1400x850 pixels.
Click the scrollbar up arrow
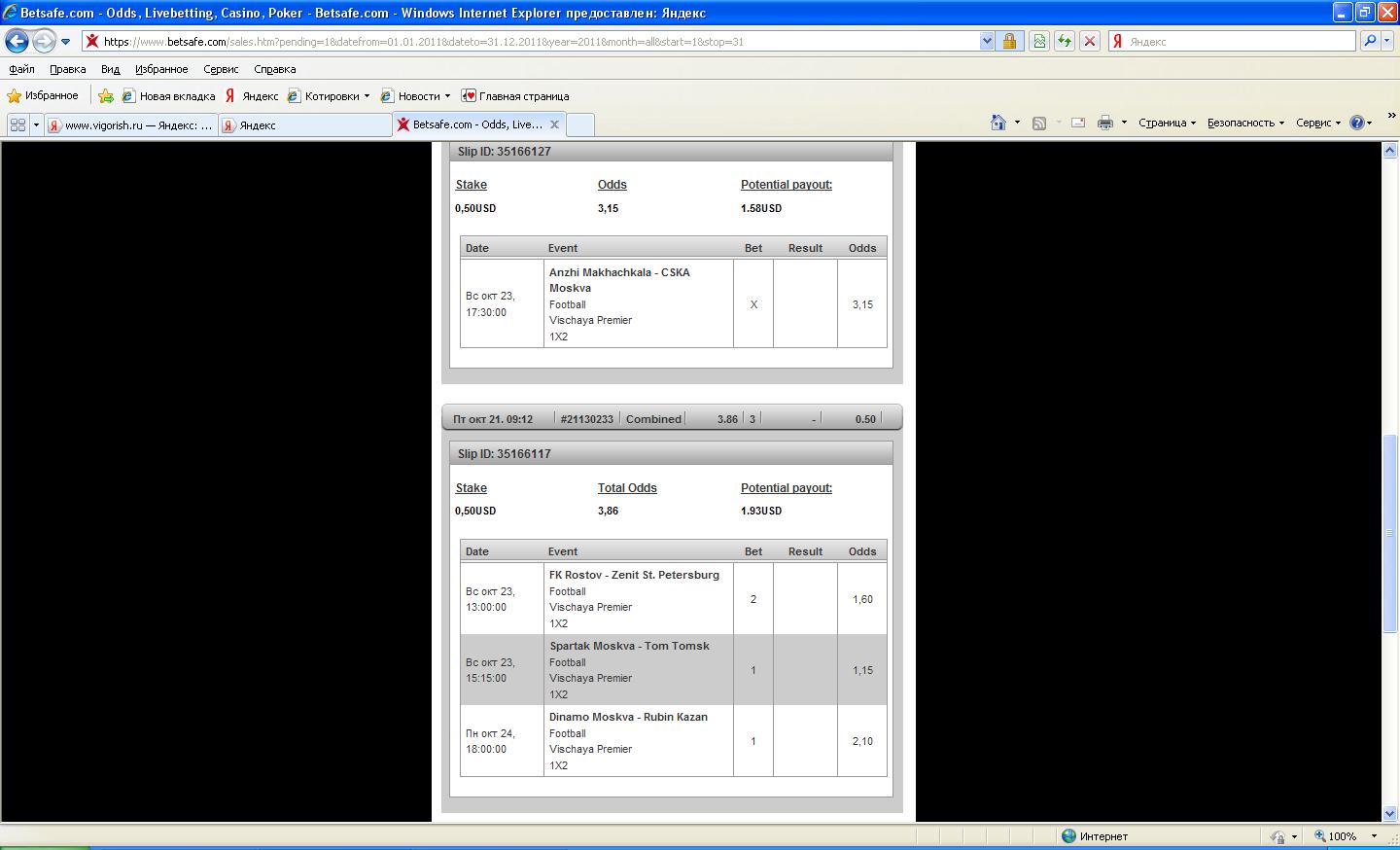pyautogui.click(x=1389, y=151)
